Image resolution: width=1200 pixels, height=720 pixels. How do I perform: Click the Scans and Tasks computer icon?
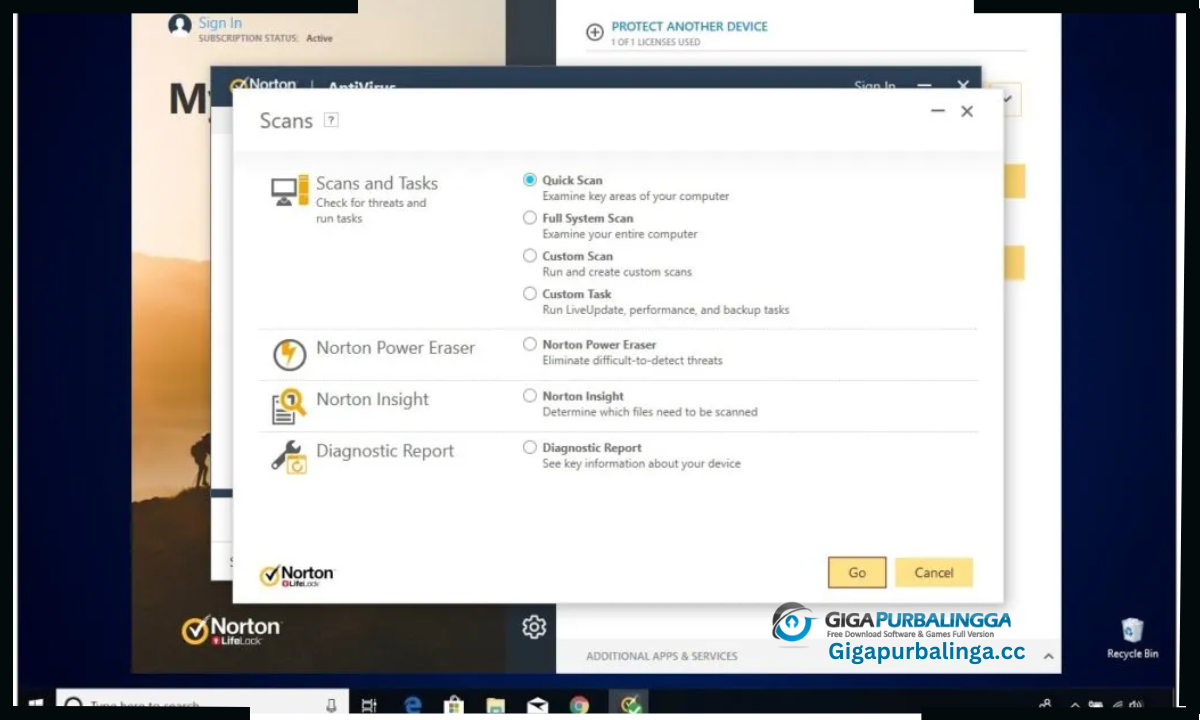click(x=290, y=190)
